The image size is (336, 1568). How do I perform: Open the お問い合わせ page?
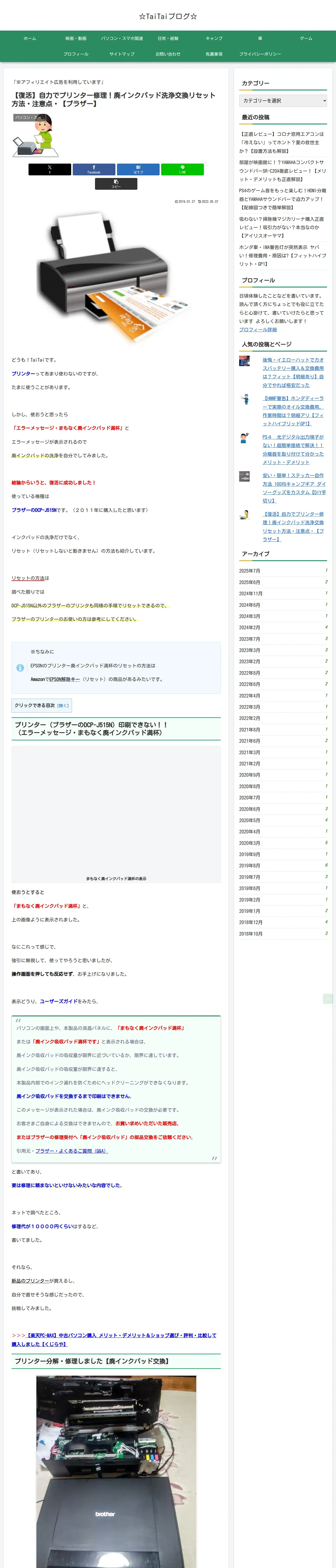(168, 54)
